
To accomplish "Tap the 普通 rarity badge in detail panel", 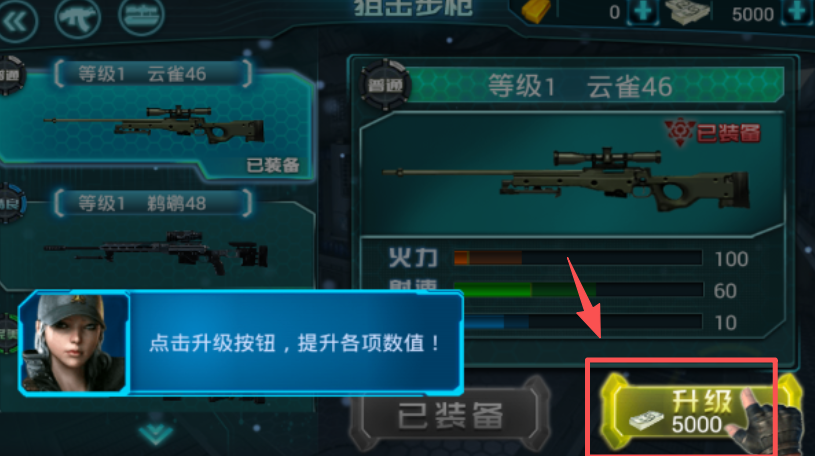I will pos(385,85).
